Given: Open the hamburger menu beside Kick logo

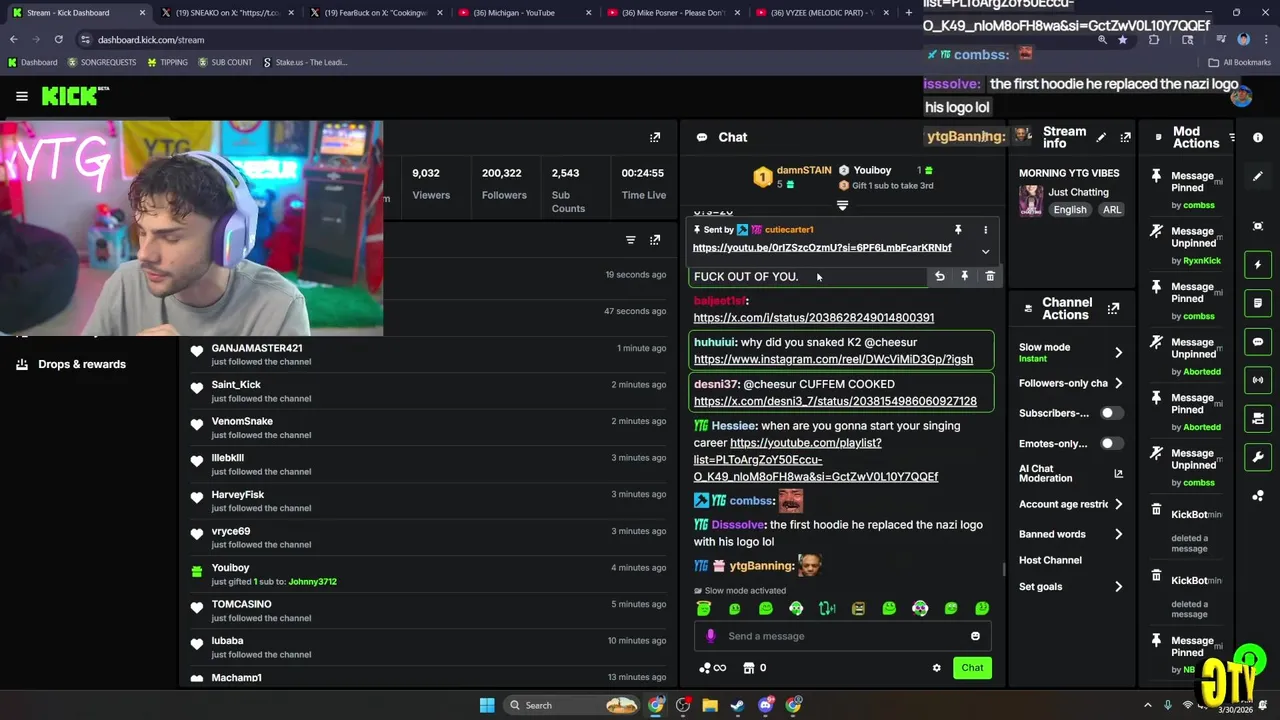Looking at the screenshot, I should click(22, 96).
